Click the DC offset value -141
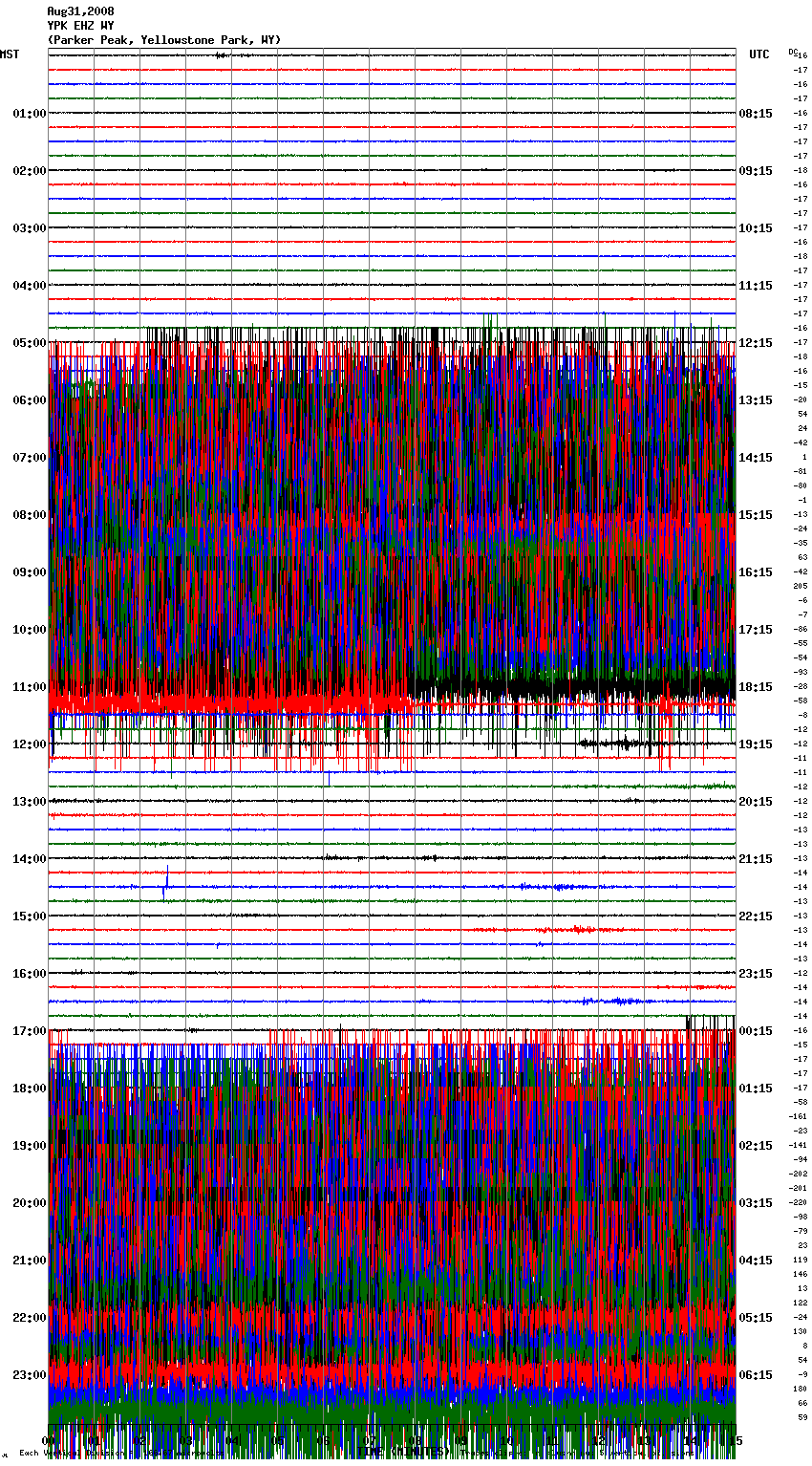The image size is (812, 1466). click(799, 1145)
